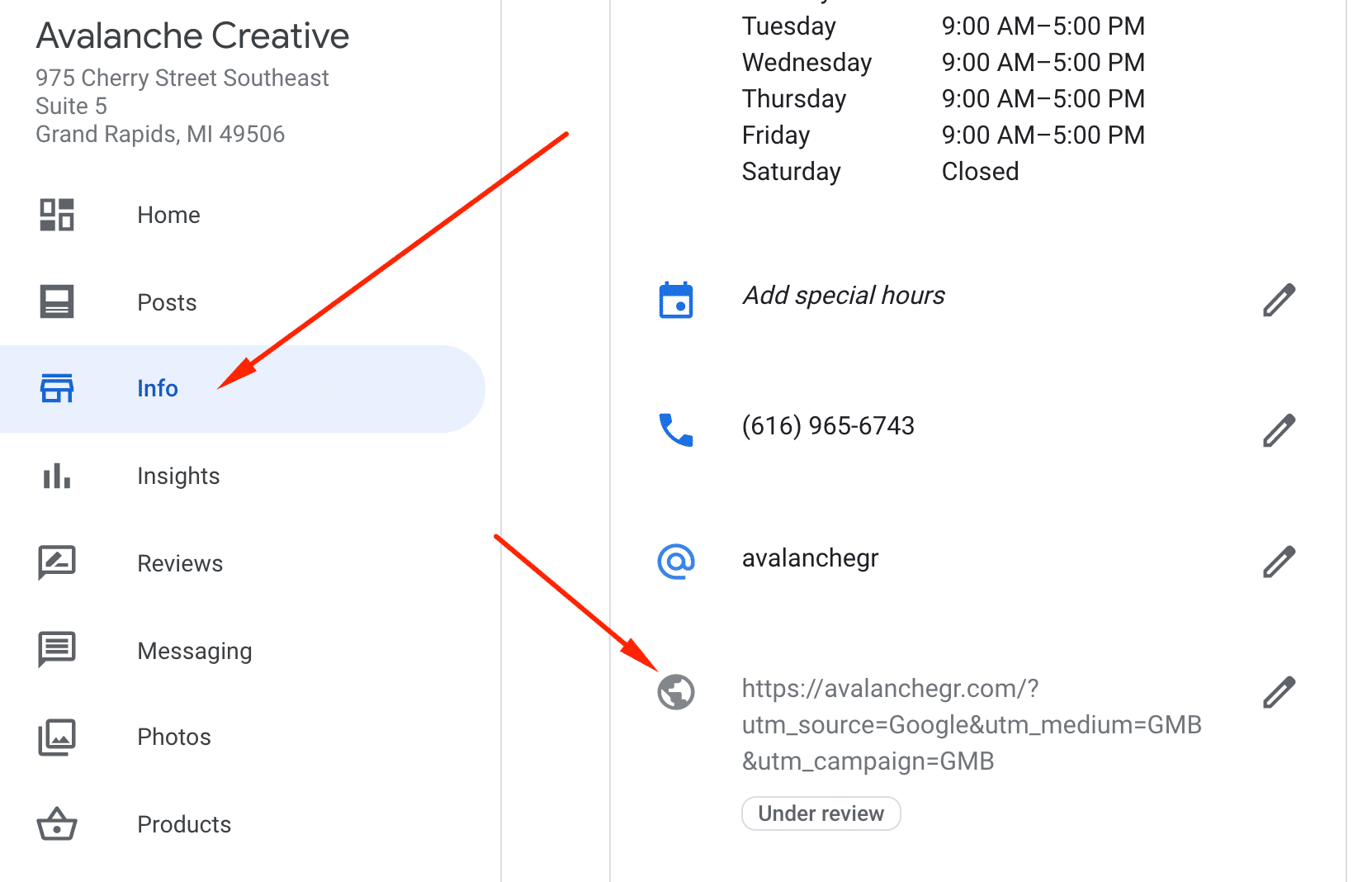The height and width of the screenshot is (882, 1372).
Task: Click the avalanchegr.com website URL
Action: click(972, 724)
